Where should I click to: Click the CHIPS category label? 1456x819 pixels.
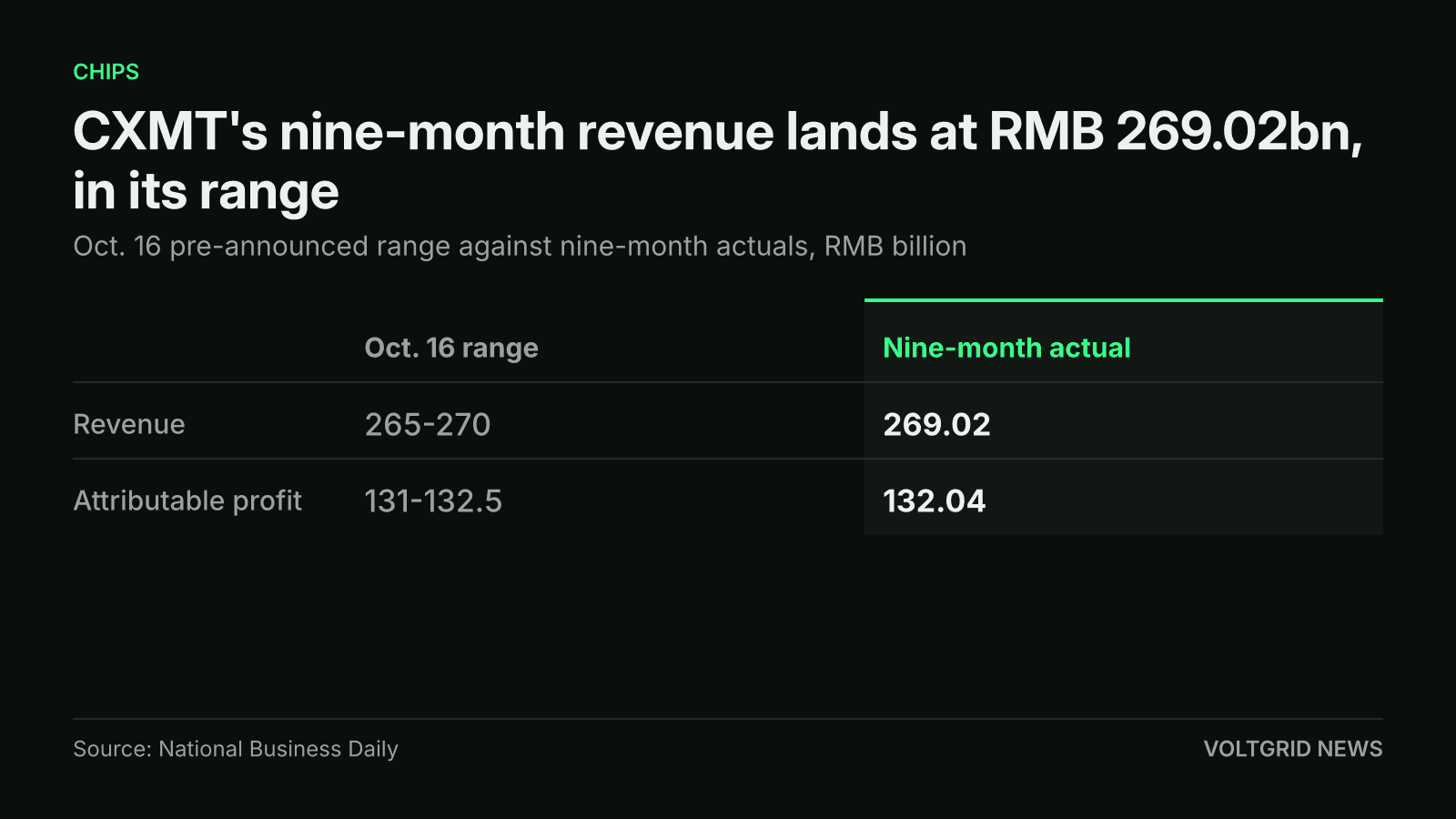[x=106, y=72]
